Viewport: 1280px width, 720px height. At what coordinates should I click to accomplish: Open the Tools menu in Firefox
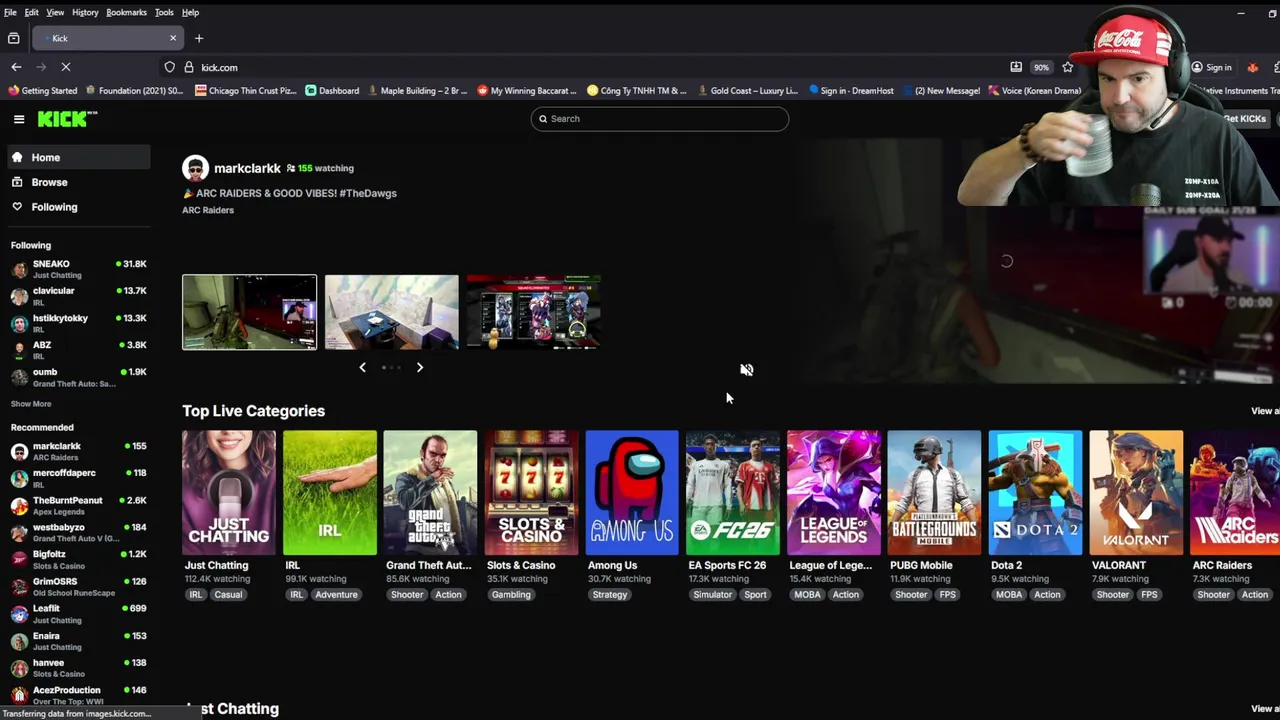[x=164, y=12]
